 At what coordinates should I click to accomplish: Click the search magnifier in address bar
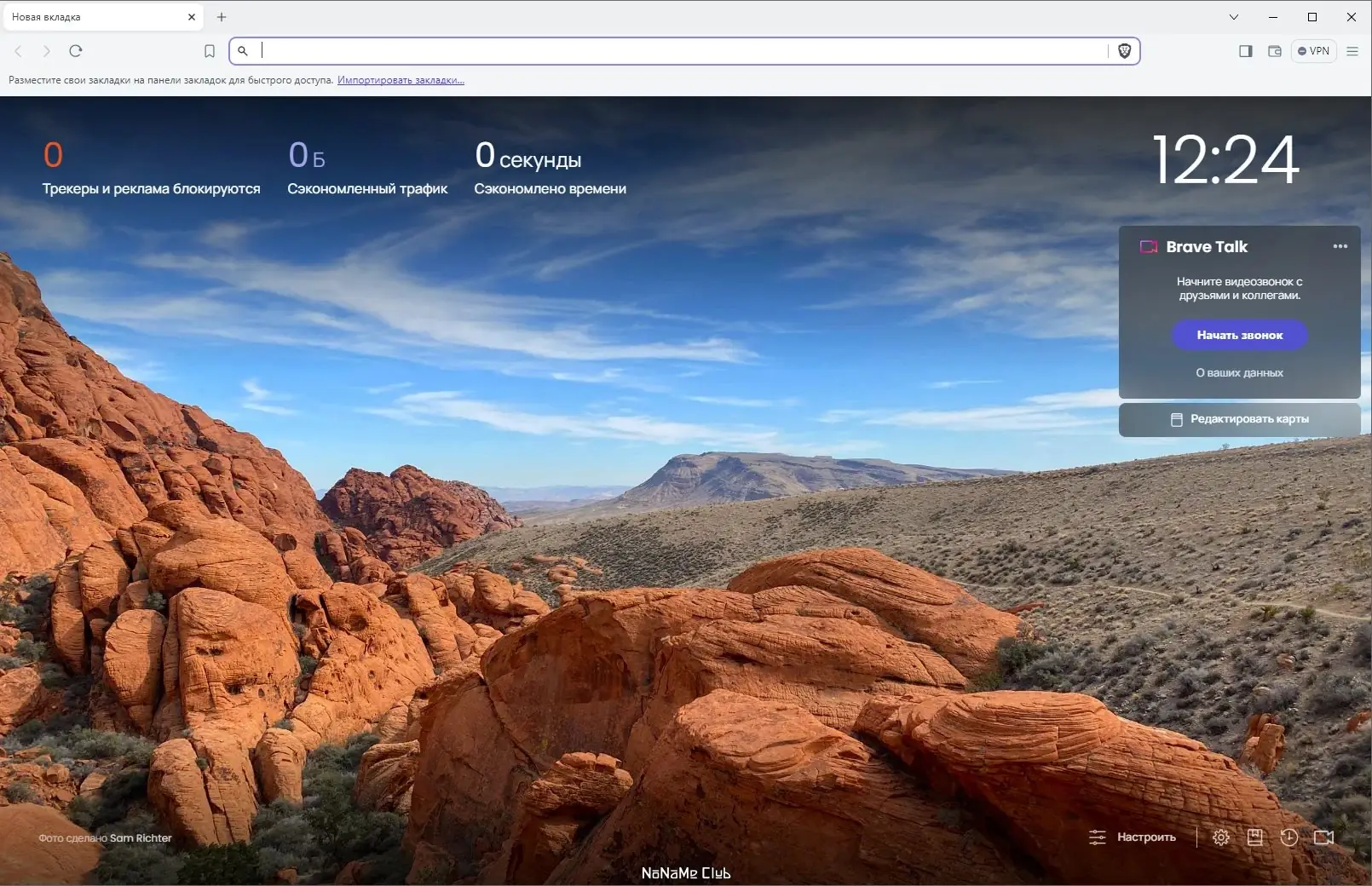coord(243,51)
